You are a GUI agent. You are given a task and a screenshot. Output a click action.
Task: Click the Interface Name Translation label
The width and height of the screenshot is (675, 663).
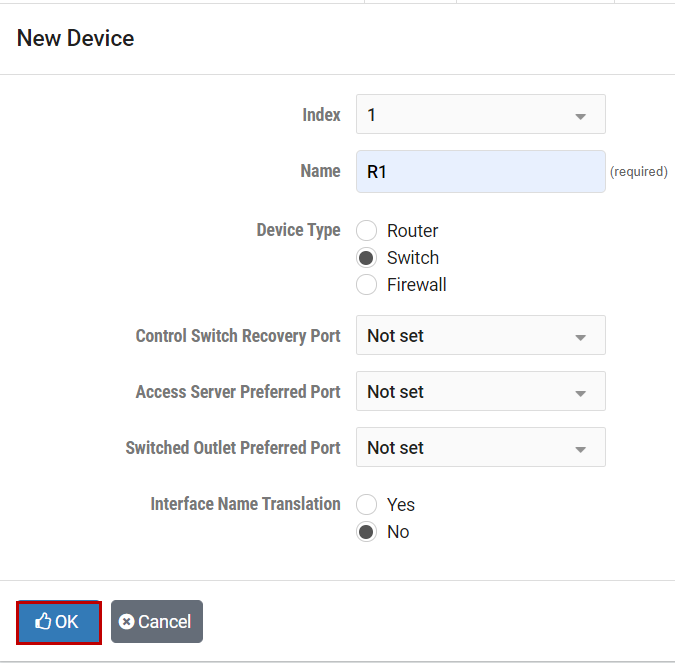[x=245, y=504]
